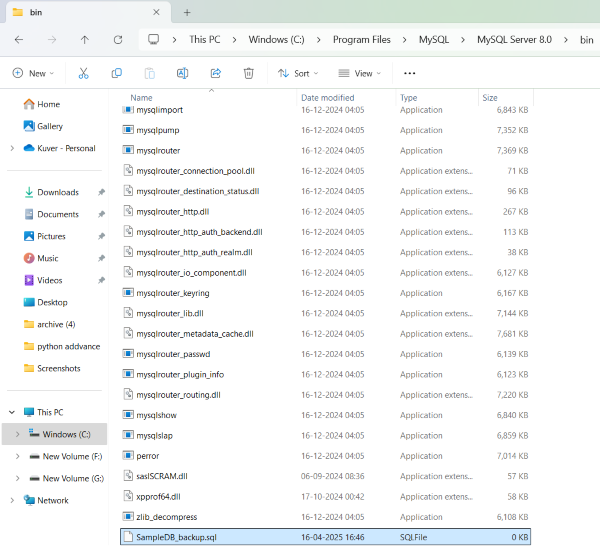
Task: Expand the Network tree node
Action: (12, 500)
